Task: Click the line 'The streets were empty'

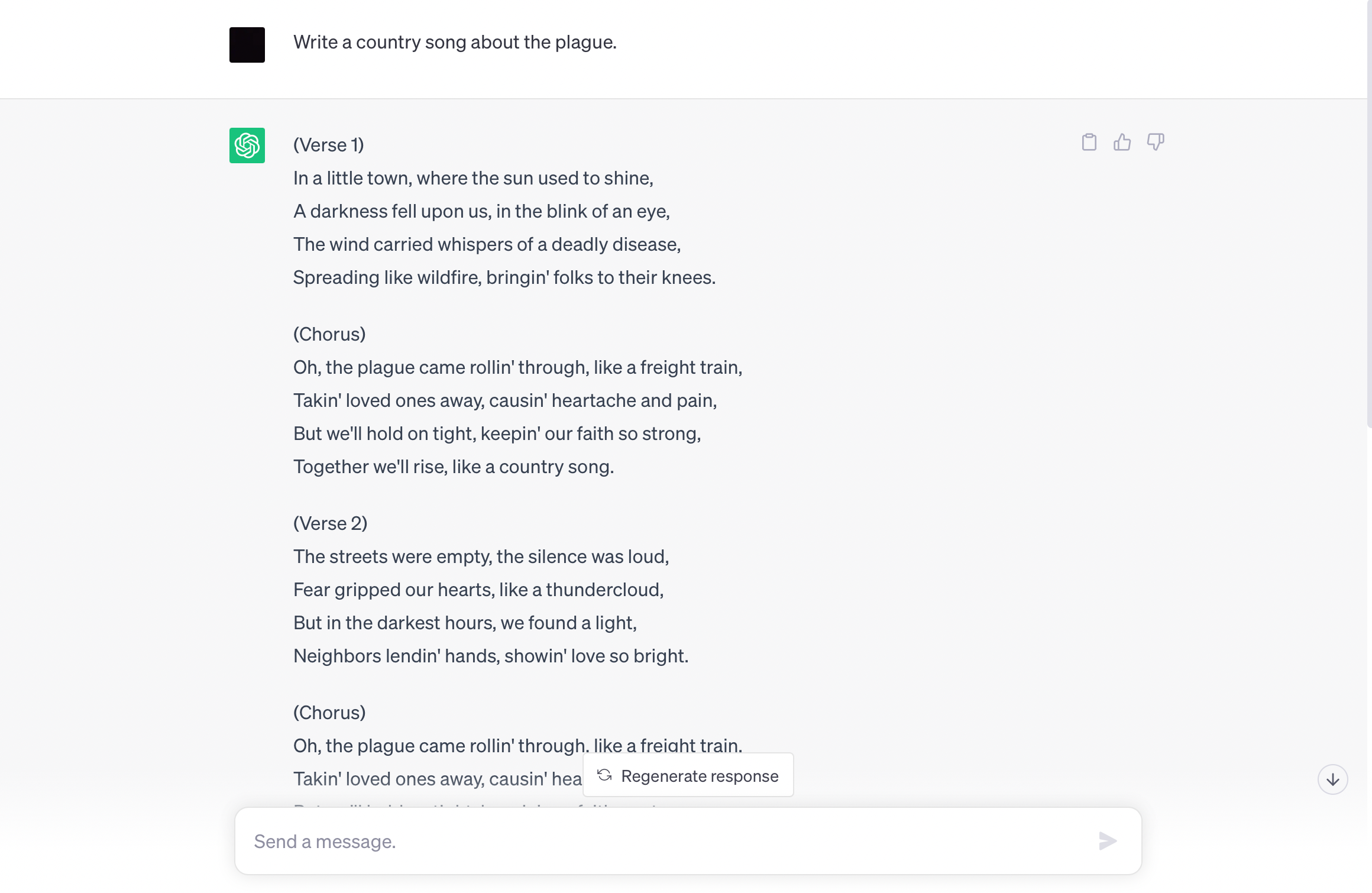Action: tap(481, 556)
